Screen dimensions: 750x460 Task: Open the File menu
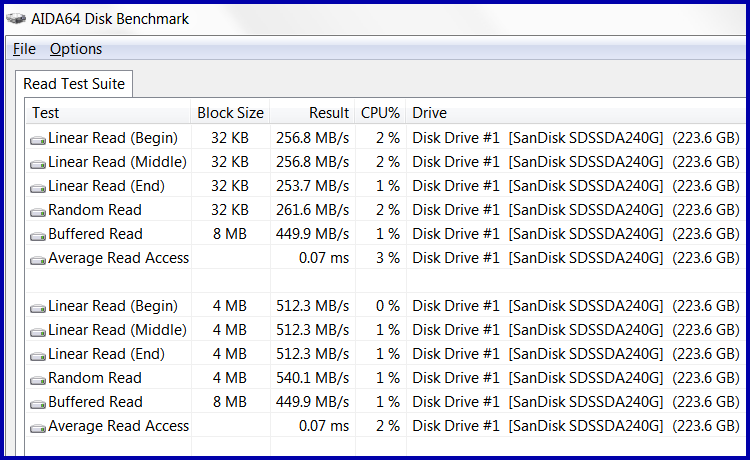click(x=24, y=49)
